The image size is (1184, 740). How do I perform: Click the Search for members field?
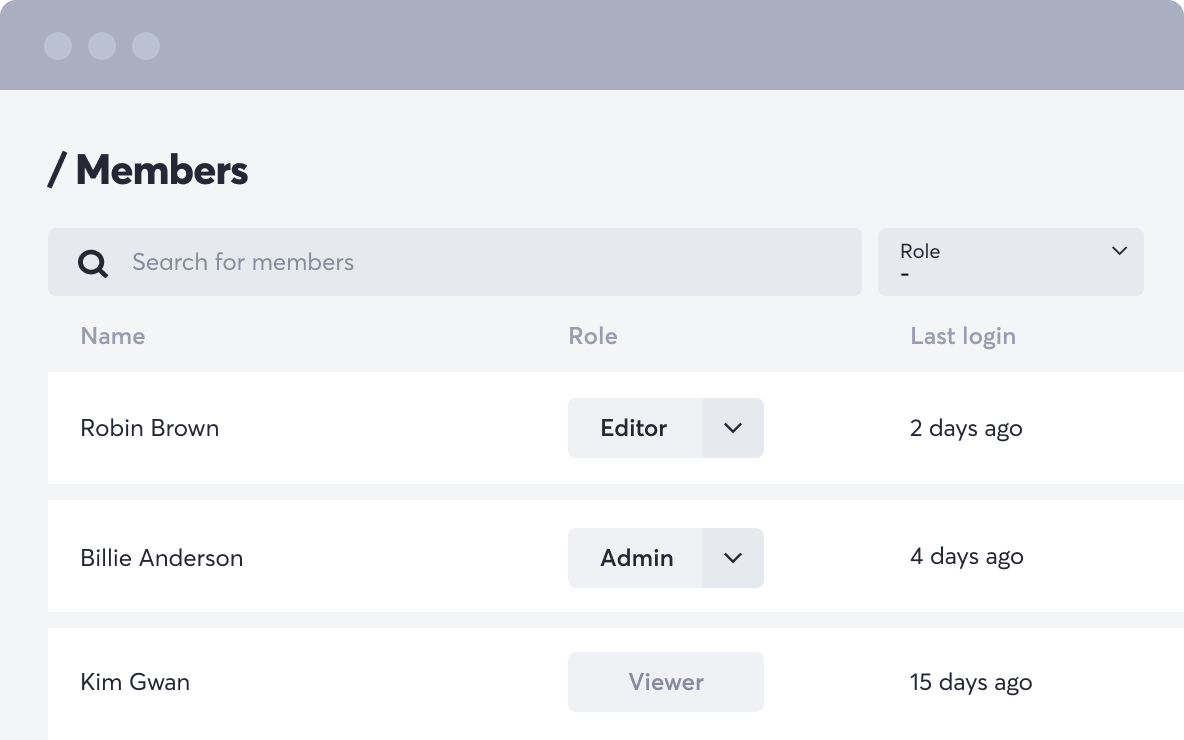click(455, 262)
